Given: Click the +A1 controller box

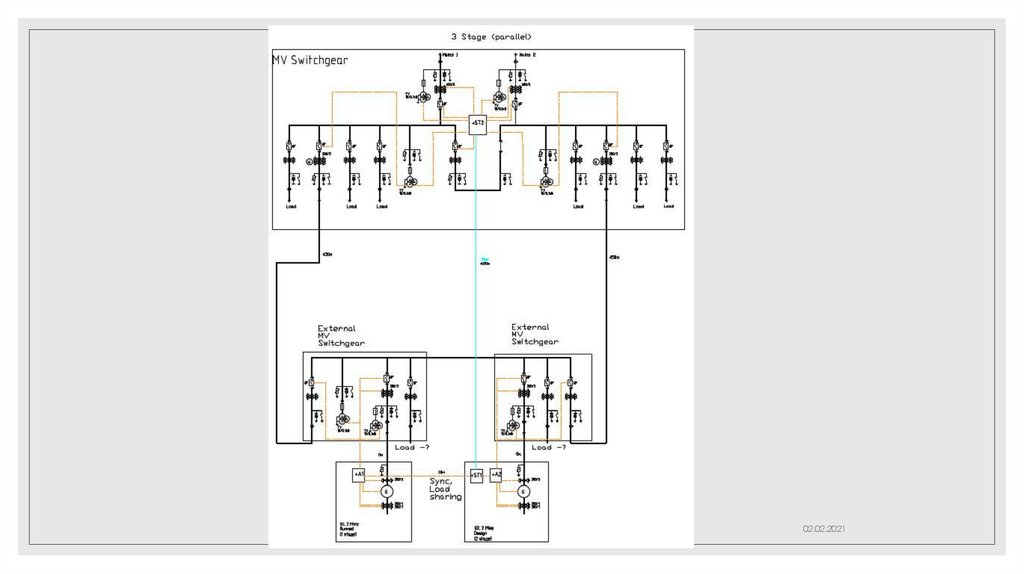Looking at the screenshot, I should click(359, 475).
